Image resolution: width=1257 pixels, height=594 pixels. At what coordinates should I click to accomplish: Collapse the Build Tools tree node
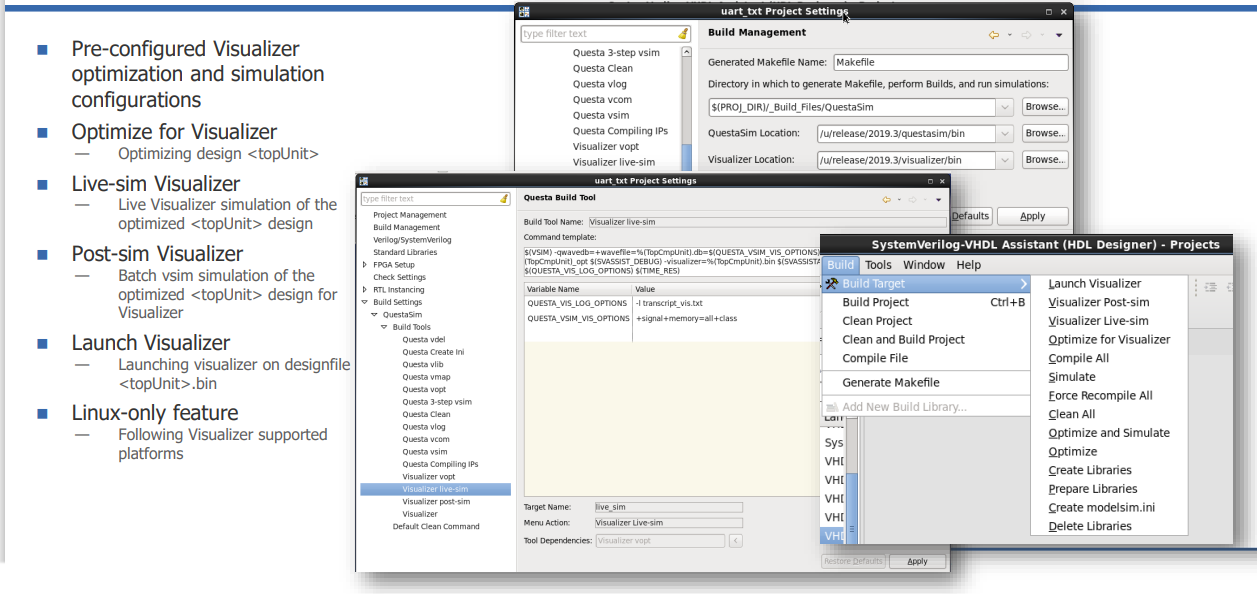point(385,327)
